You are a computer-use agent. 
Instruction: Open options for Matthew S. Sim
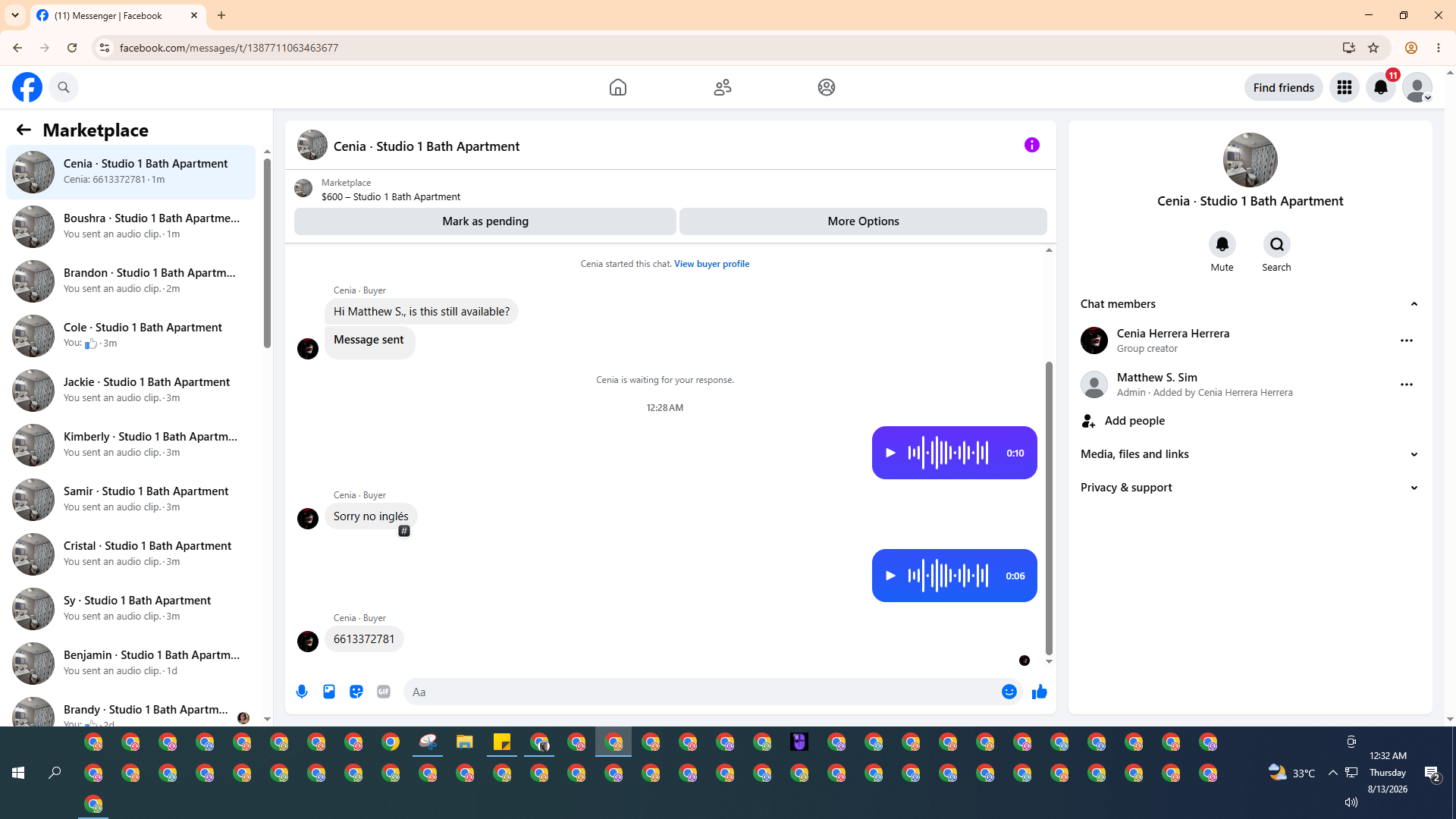[1407, 384]
